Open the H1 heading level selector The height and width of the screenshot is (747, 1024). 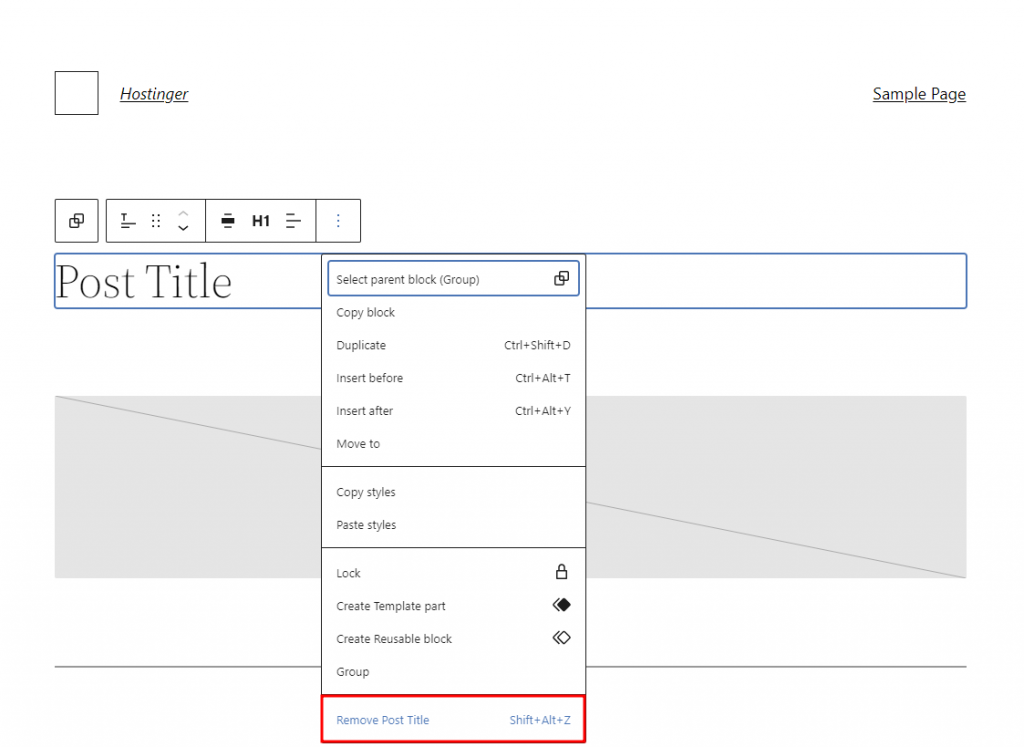coord(261,220)
